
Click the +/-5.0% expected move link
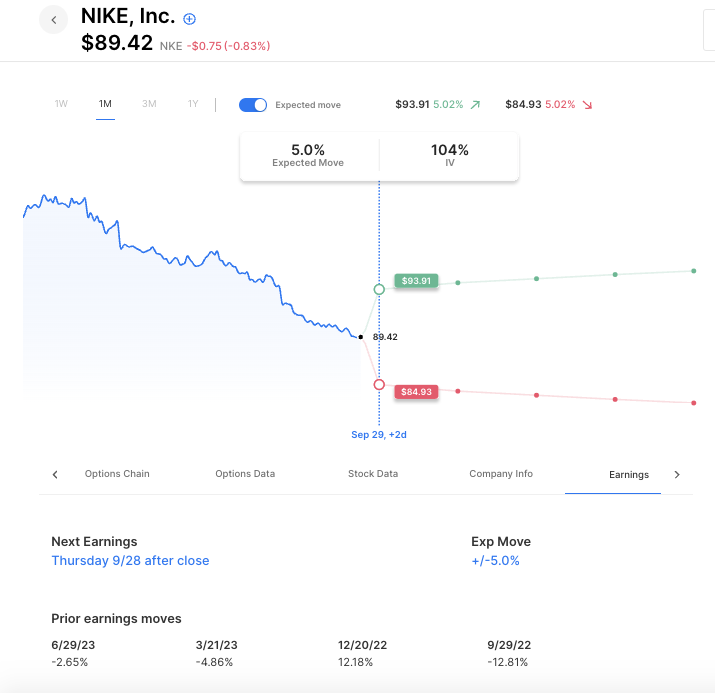click(x=495, y=561)
